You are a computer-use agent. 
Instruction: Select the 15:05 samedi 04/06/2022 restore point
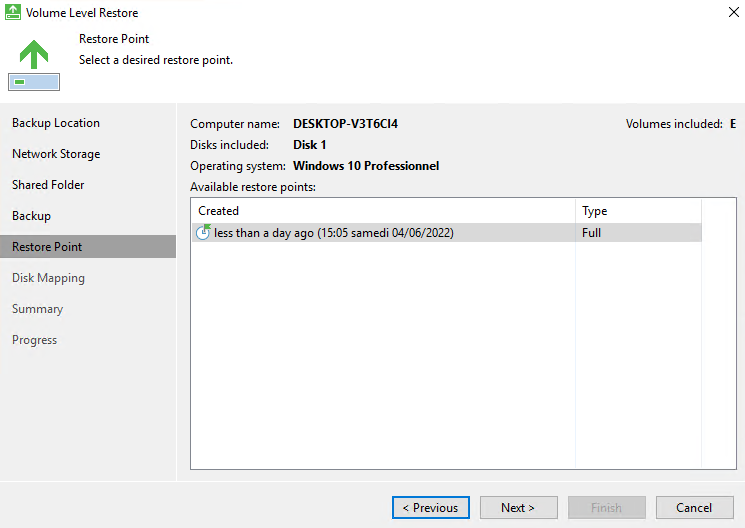pyautogui.click(x=447, y=232)
